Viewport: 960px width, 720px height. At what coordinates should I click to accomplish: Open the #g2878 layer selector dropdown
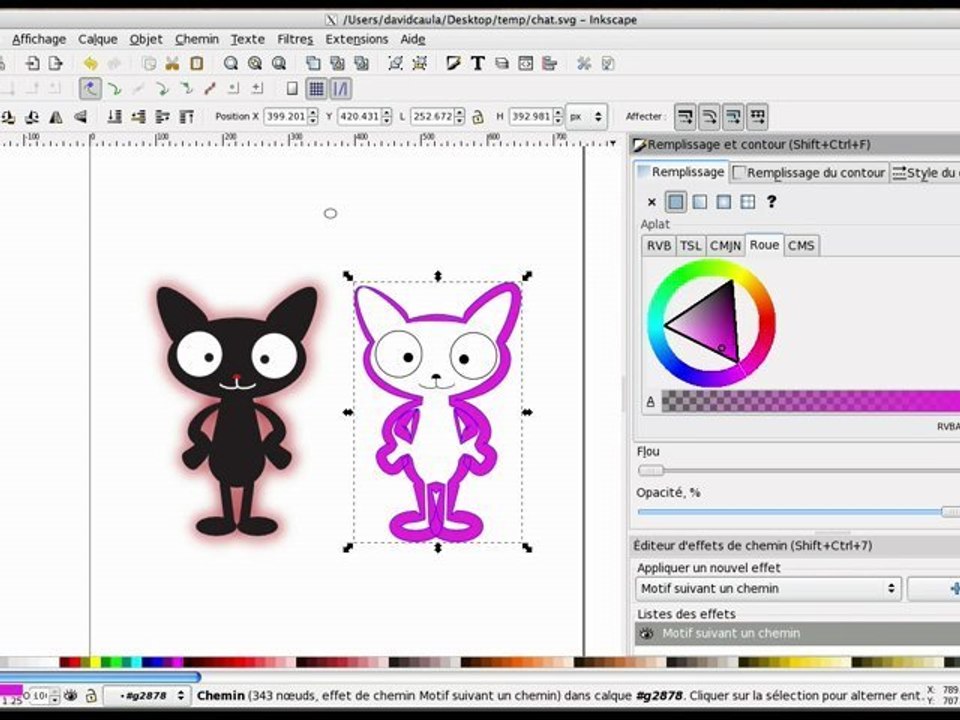point(147,696)
